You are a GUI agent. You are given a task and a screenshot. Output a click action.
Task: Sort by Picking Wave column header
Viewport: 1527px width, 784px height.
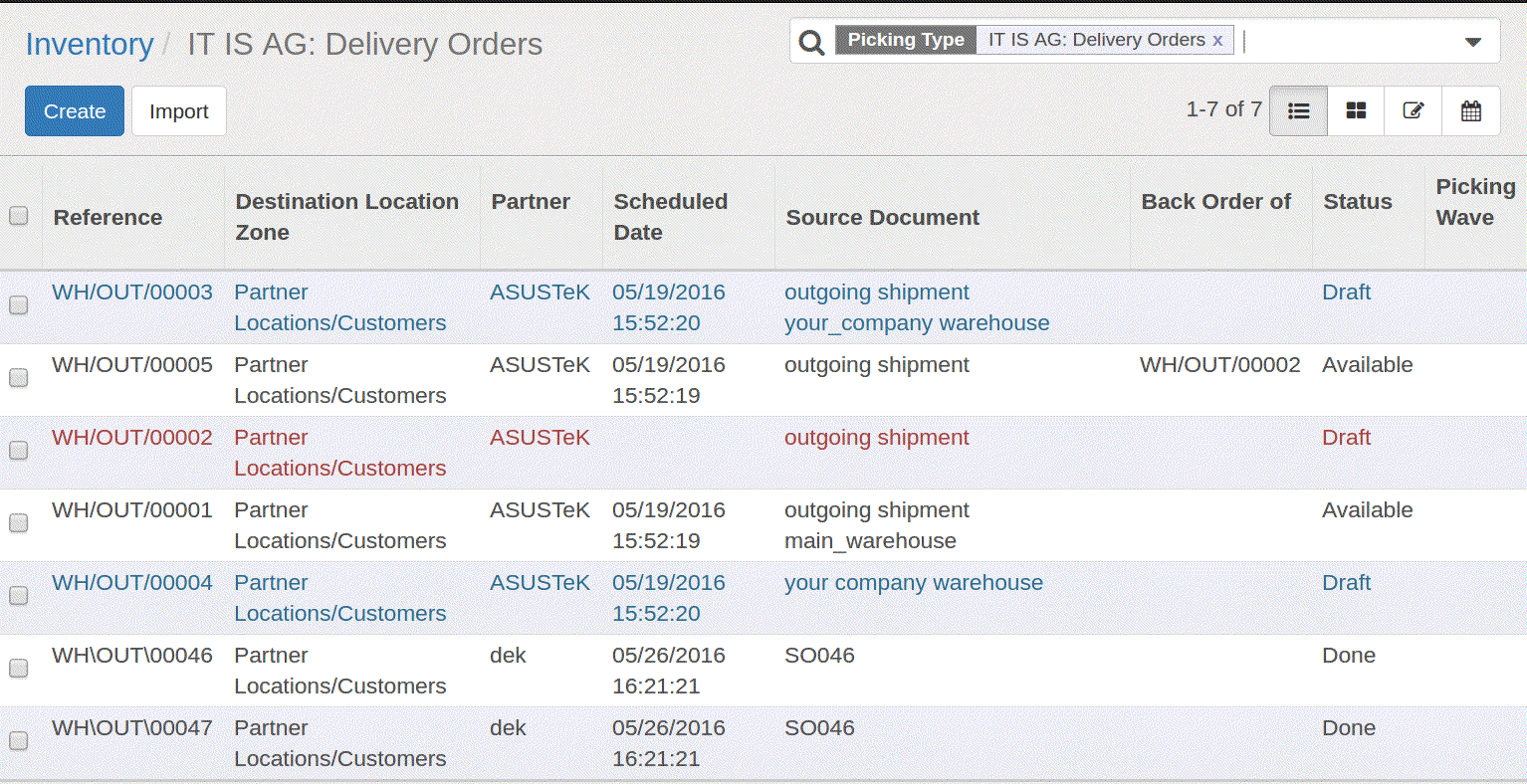click(x=1475, y=201)
